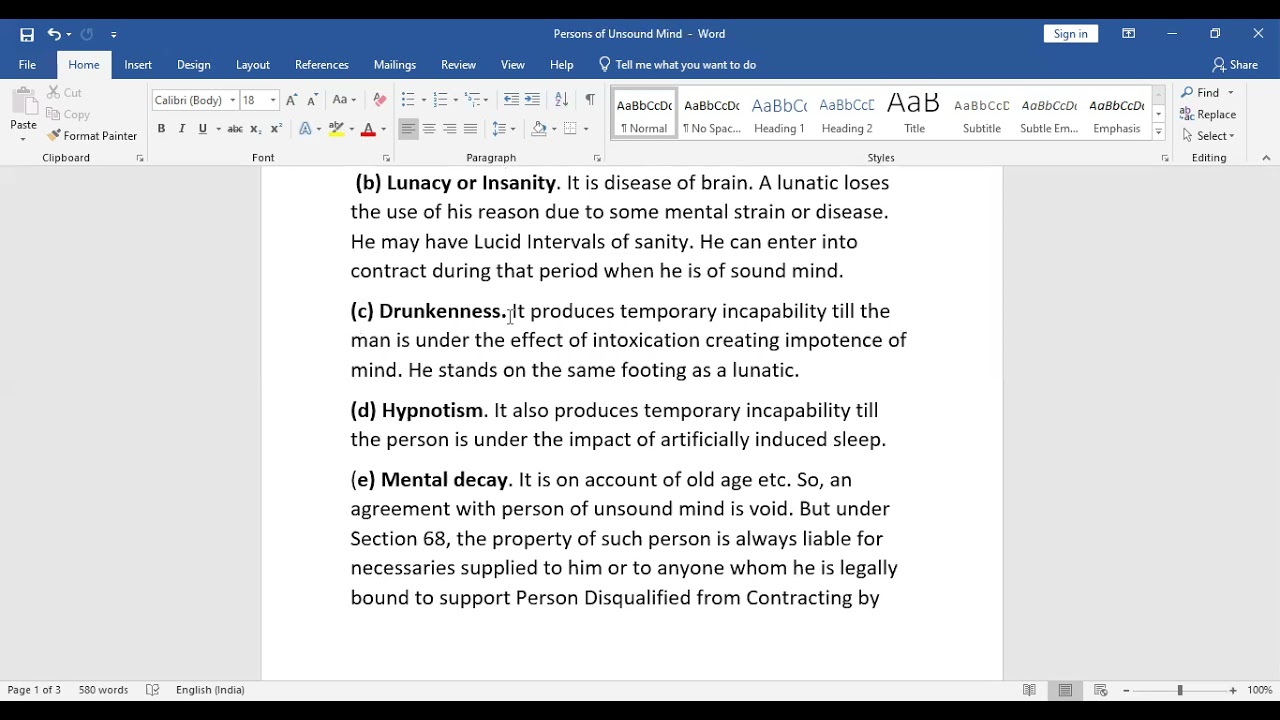Increase paragraph indent
Screen dimensions: 1280x720
(532, 100)
